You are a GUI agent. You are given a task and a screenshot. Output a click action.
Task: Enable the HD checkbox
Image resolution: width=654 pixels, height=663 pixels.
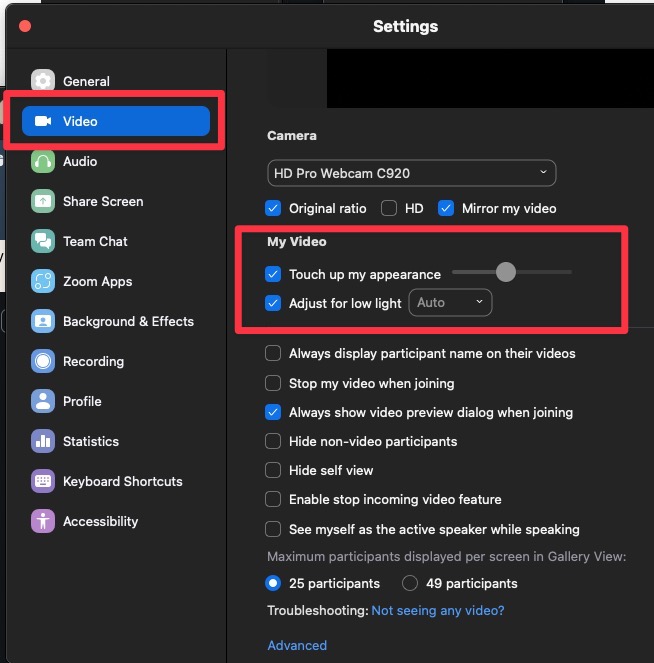[x=389, y=208]
